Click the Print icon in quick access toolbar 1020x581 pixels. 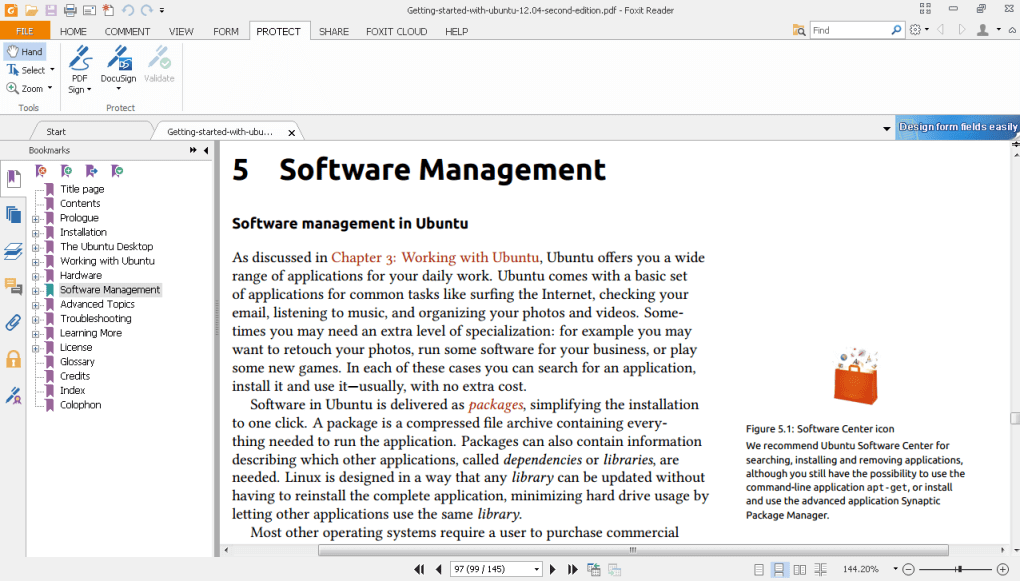pyautogui.click(x=69, y=9)
